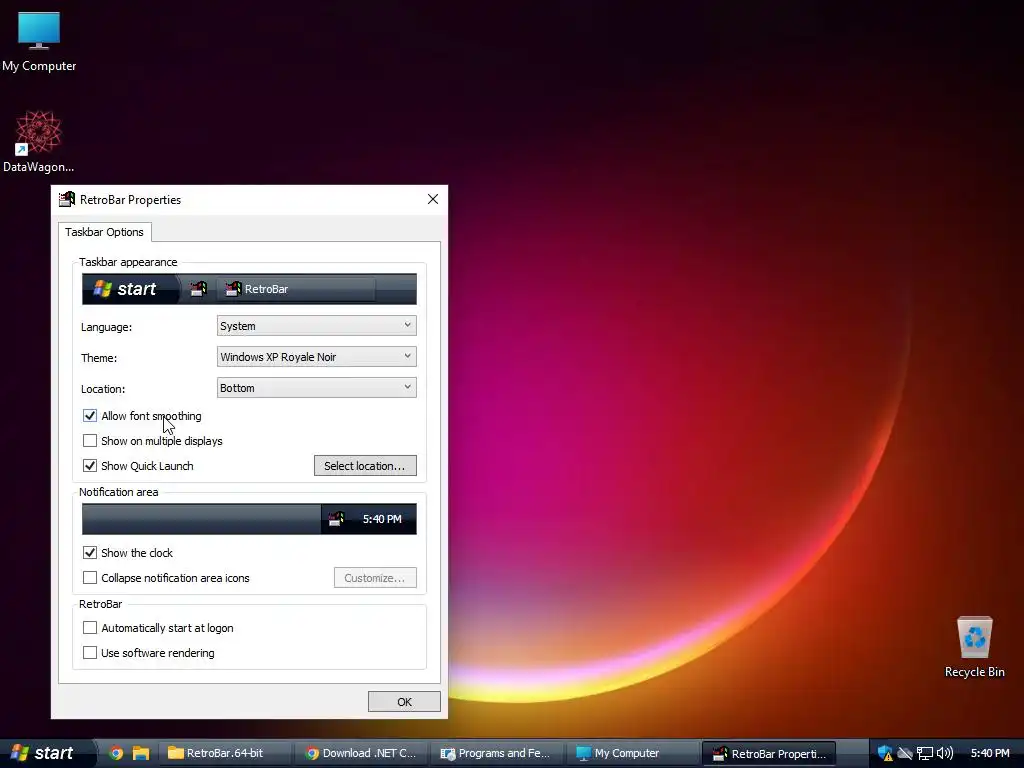The image size is (1024, 768).
Task: Select the Taskbar Options tab
Action: pyautogui.click(x=104, y=232)
